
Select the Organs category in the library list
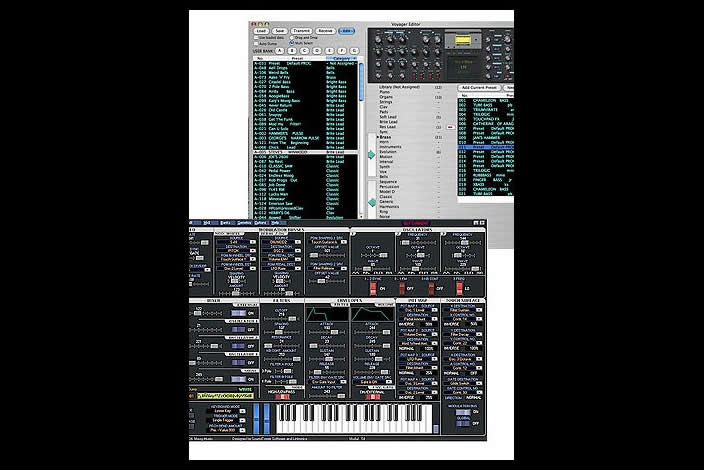[x=386, y=97]
